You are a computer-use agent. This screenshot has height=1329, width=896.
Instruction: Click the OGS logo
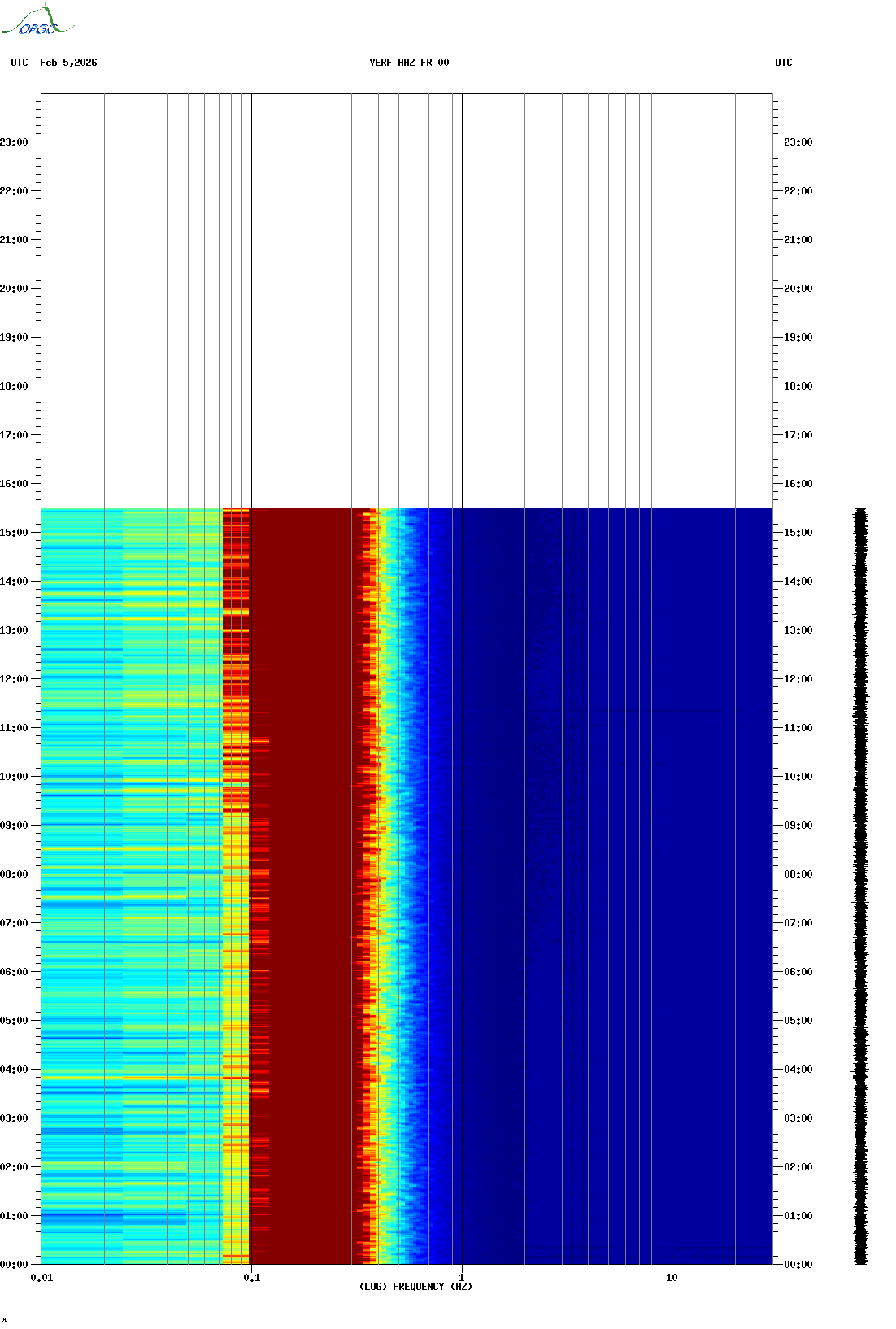pyautogui.click(x=37, y=20)
